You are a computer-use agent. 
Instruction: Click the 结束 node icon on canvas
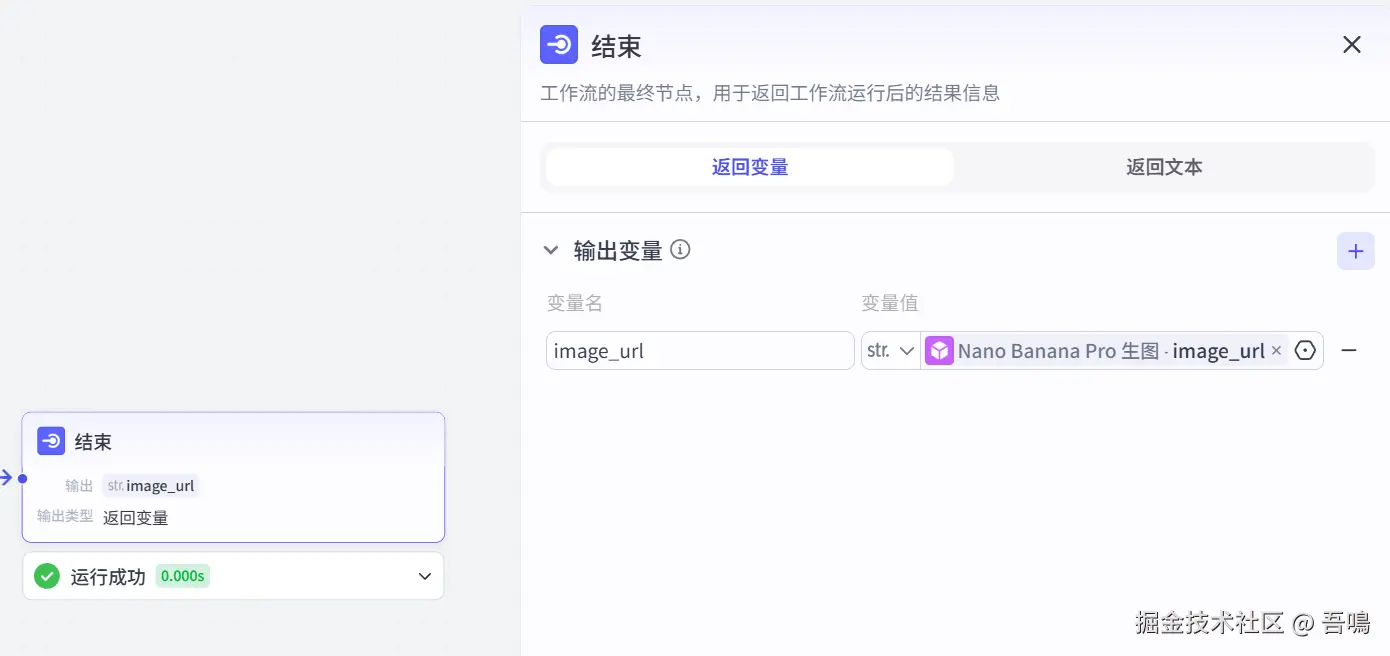coord(51,441)
